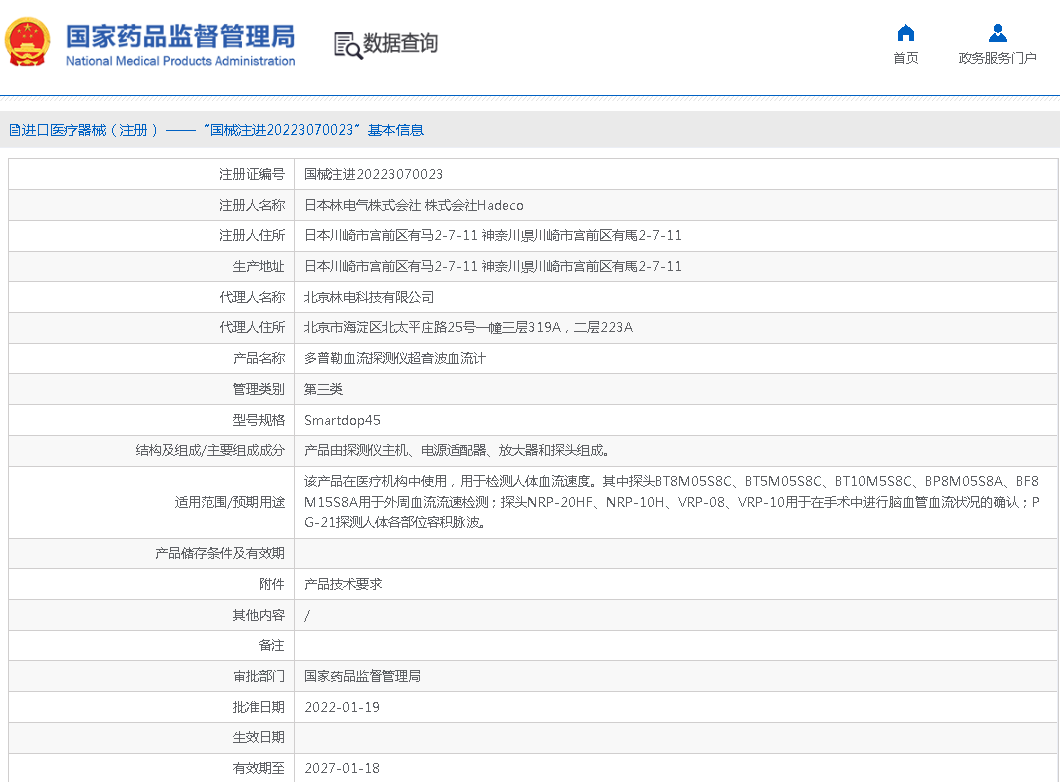
Task: Click the approval date 2022-01-19
Action: point(342,707)
